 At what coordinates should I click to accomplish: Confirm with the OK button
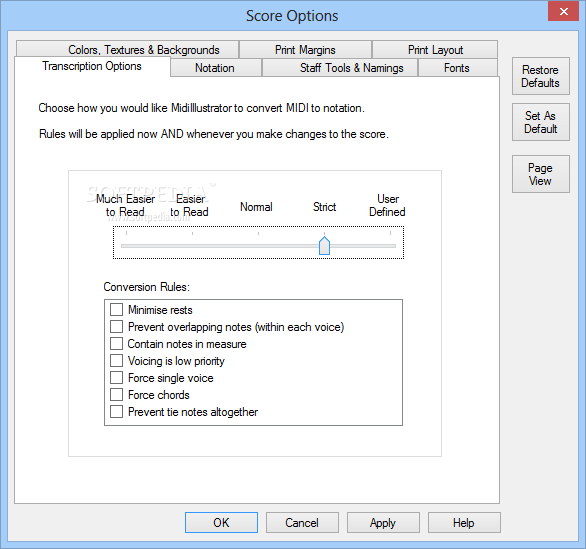point(221,522)
